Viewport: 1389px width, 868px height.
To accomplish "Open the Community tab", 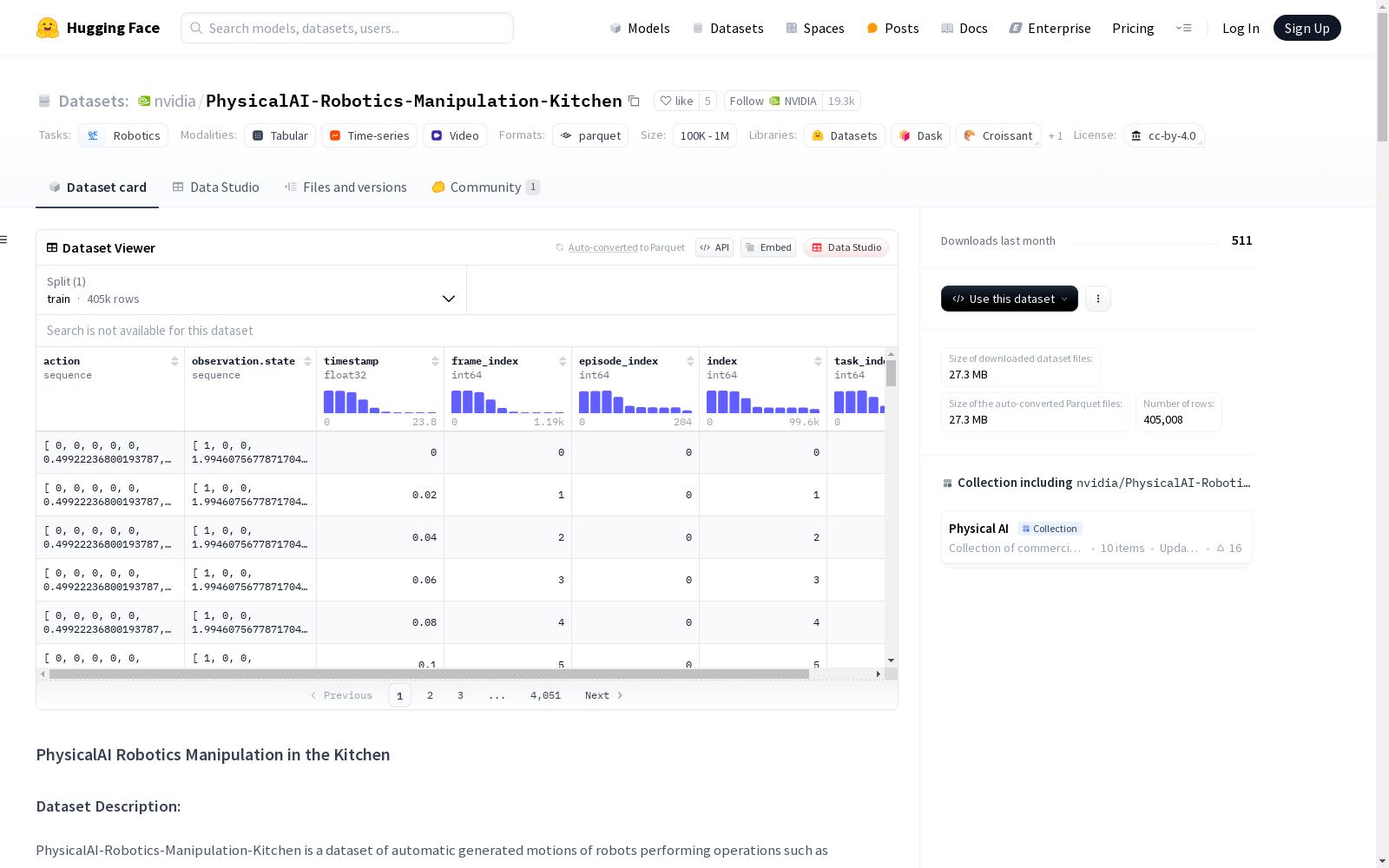I will [x=485, y=187].
